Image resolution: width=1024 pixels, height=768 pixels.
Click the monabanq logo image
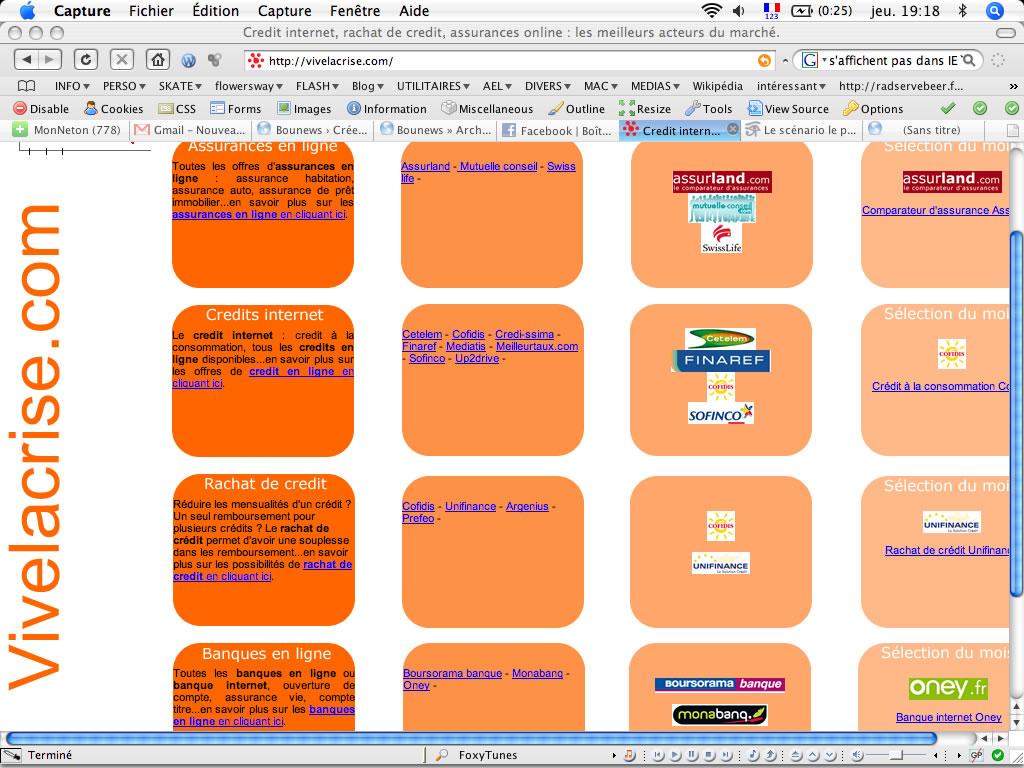coord(720,715)
